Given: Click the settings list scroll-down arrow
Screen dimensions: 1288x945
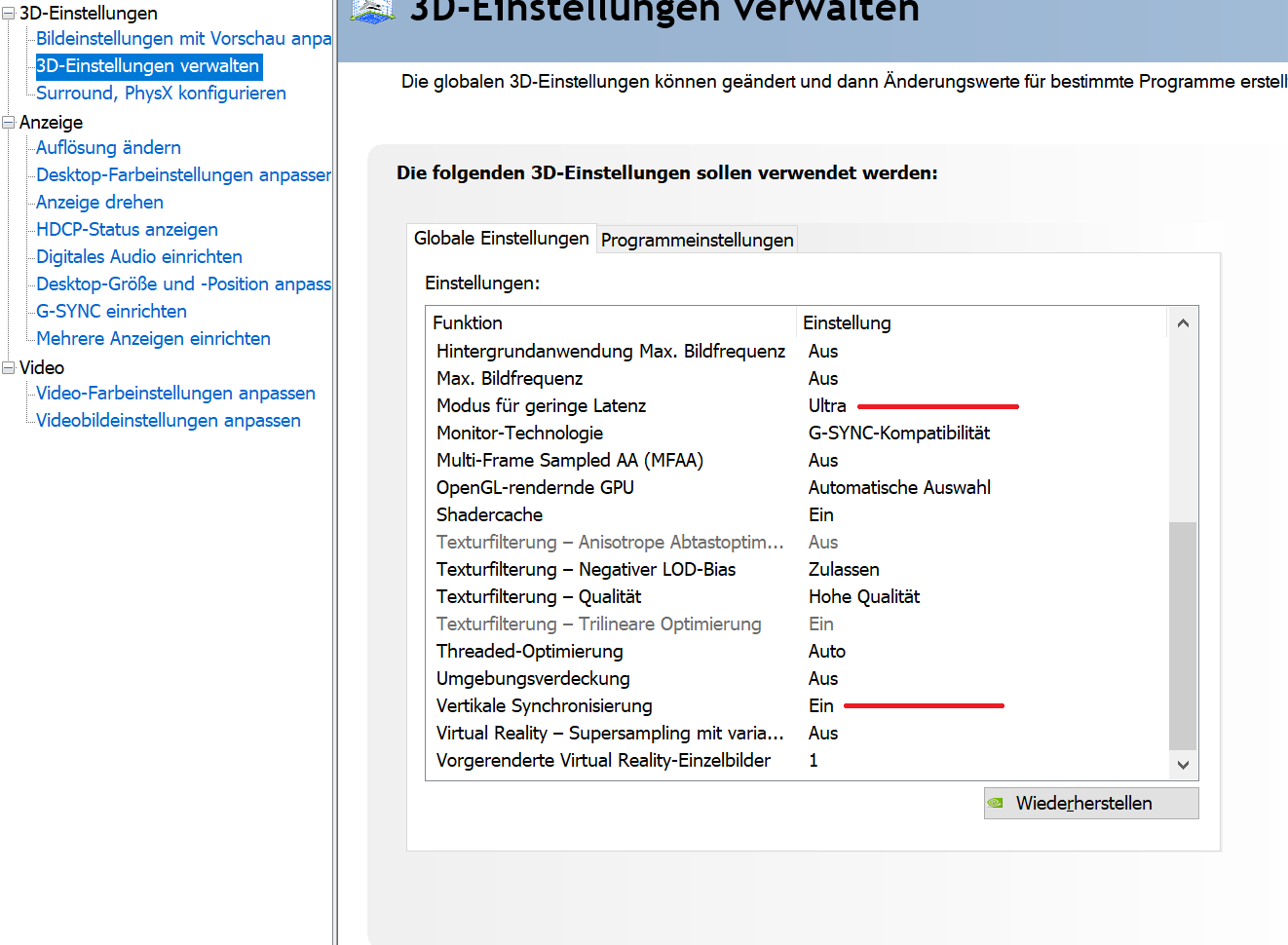Looking at the screenshot, I should (1183, 766).
